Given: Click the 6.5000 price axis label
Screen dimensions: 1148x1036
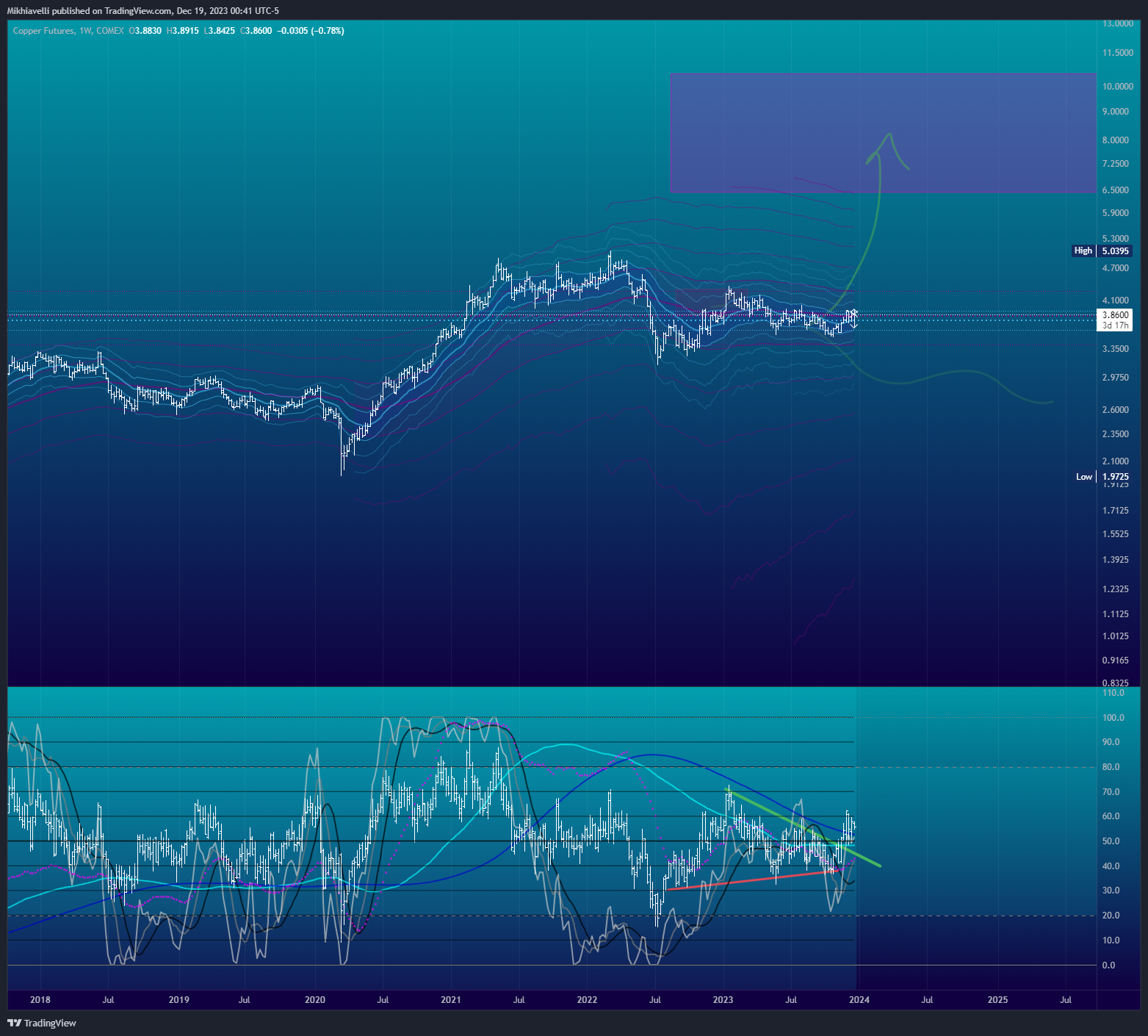Looking at the screenshot, I should tap(1116, 190).
